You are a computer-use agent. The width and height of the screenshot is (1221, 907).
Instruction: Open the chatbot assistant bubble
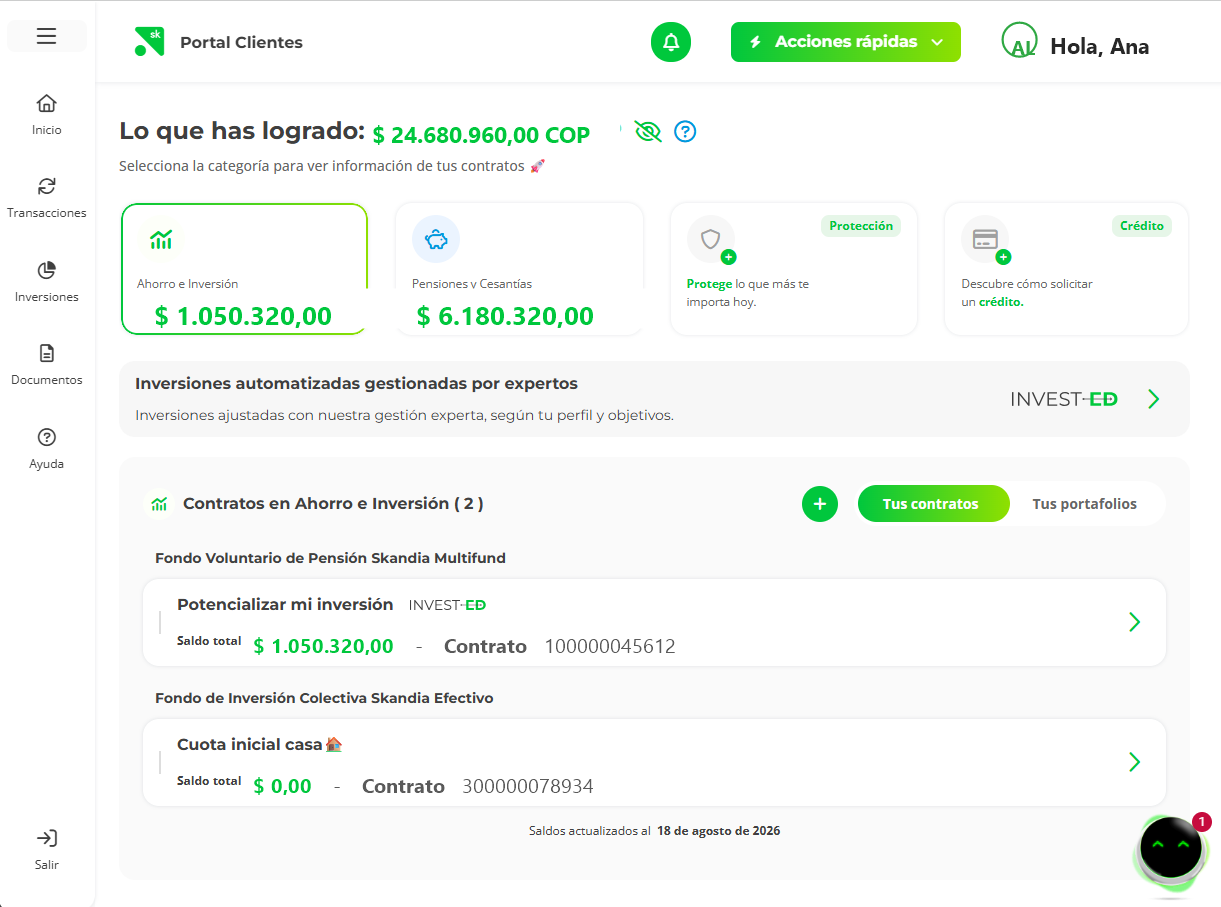pyautogui.click(x=1170, y=848)
